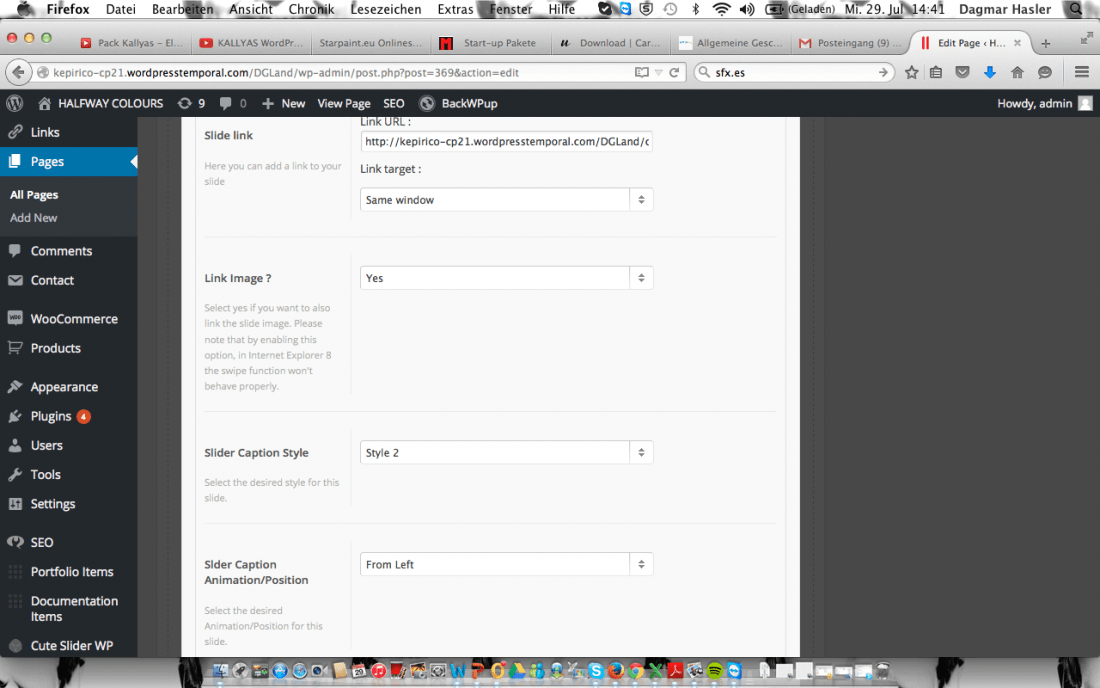Click SEO in the admin bar
The image size is (1100, 688).
click(394, 103)
